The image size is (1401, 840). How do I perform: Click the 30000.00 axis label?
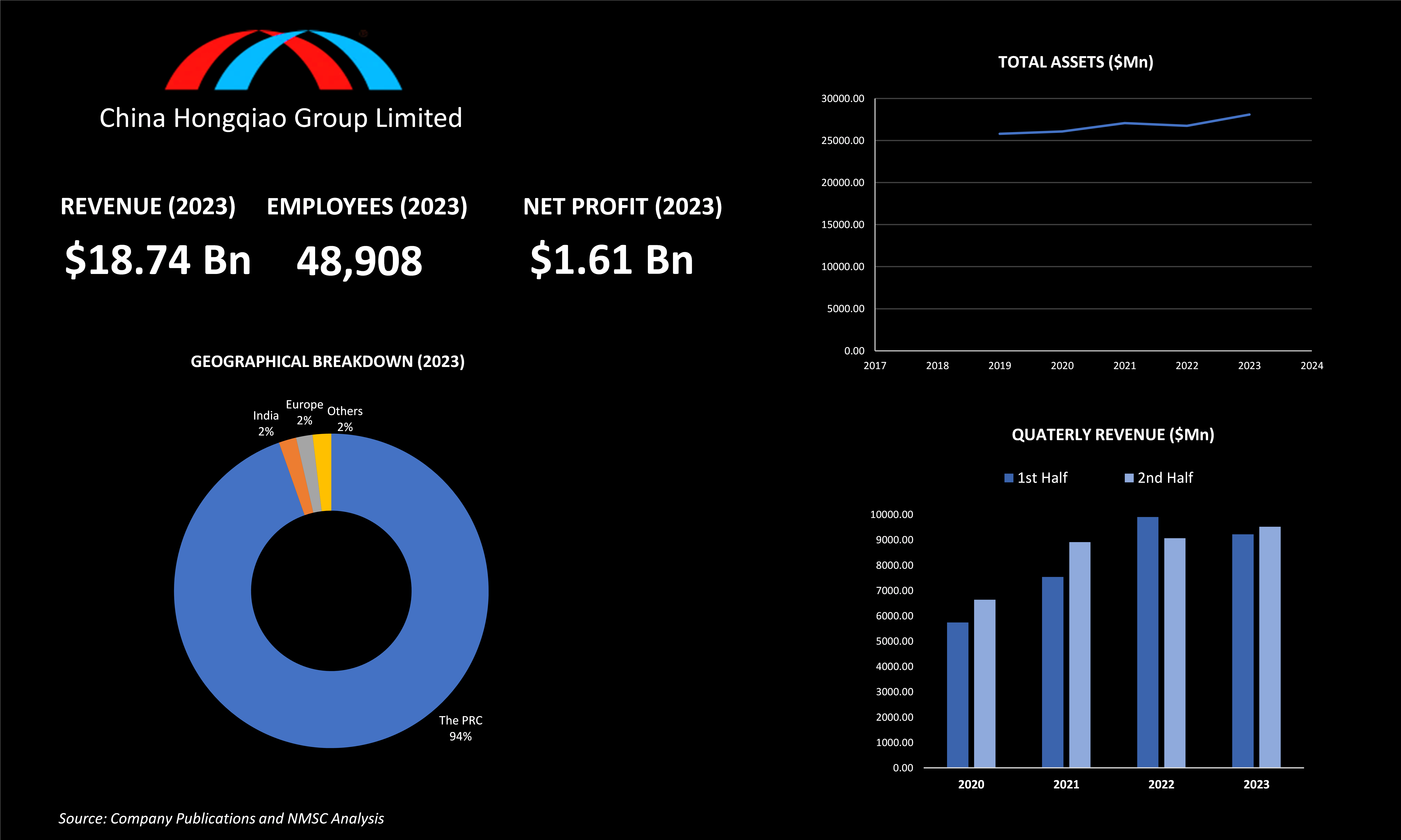pos(843,98)
